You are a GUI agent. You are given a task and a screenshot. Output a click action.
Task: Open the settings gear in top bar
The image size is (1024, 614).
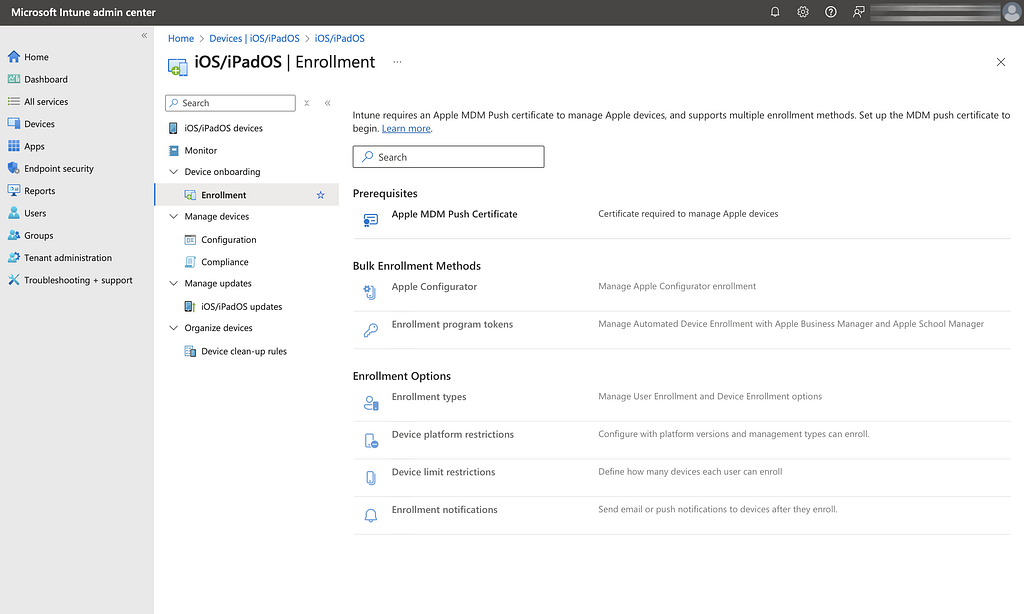pyautogui.click(x=803, y=12)
